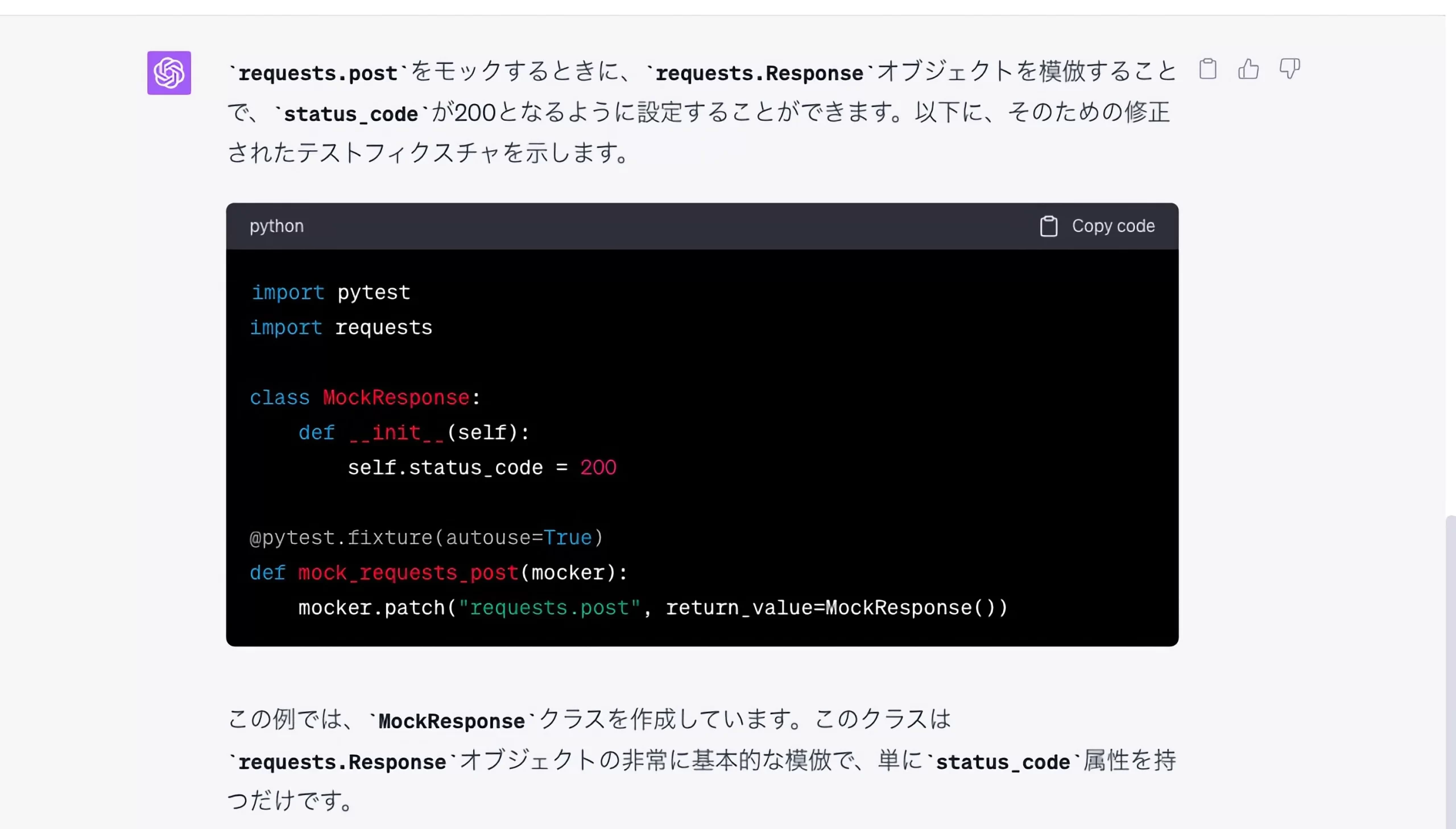
Task: Click 'class MockResponse:' line
Action: (x=365, y=397)
